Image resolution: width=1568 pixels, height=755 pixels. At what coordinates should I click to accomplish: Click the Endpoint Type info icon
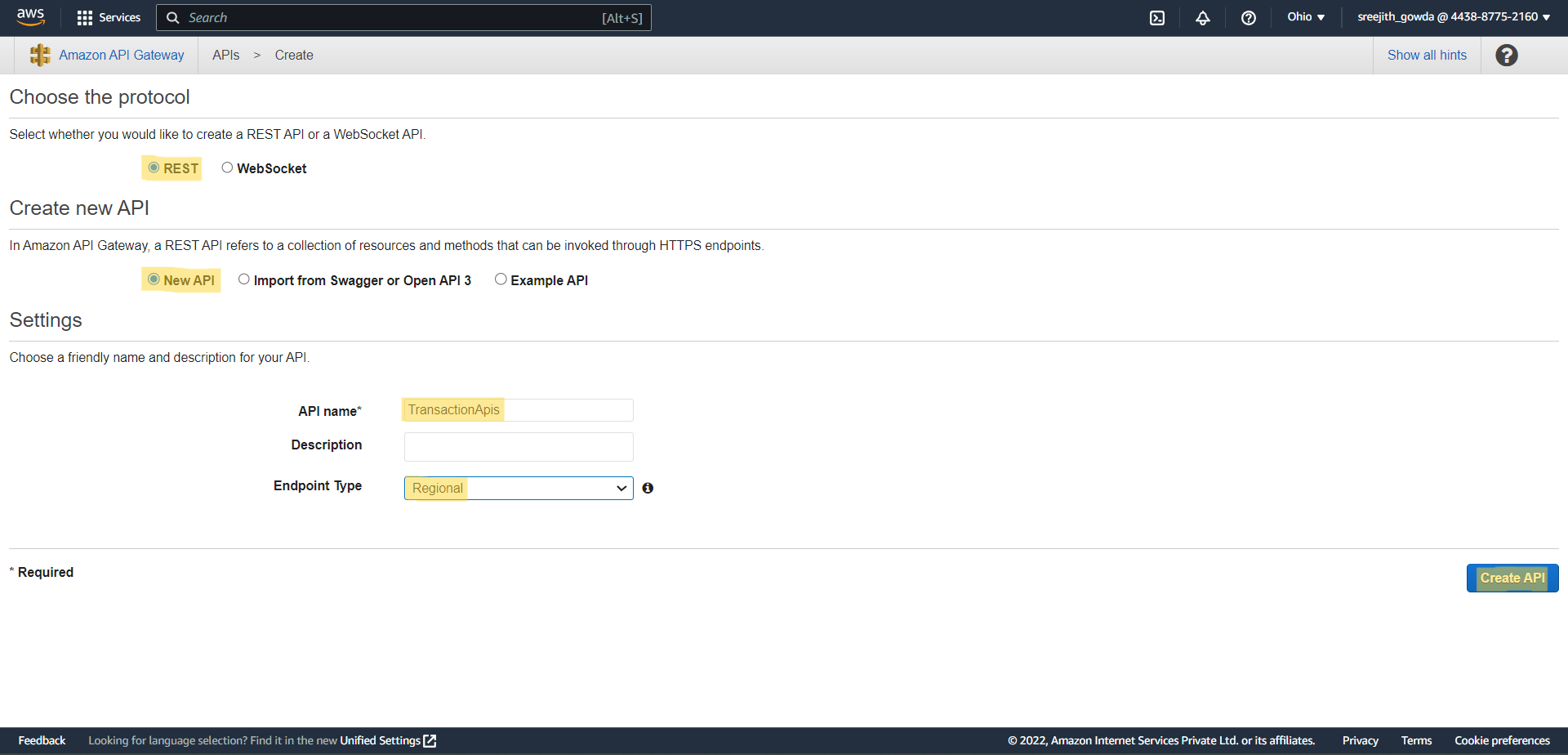point(648,488)
